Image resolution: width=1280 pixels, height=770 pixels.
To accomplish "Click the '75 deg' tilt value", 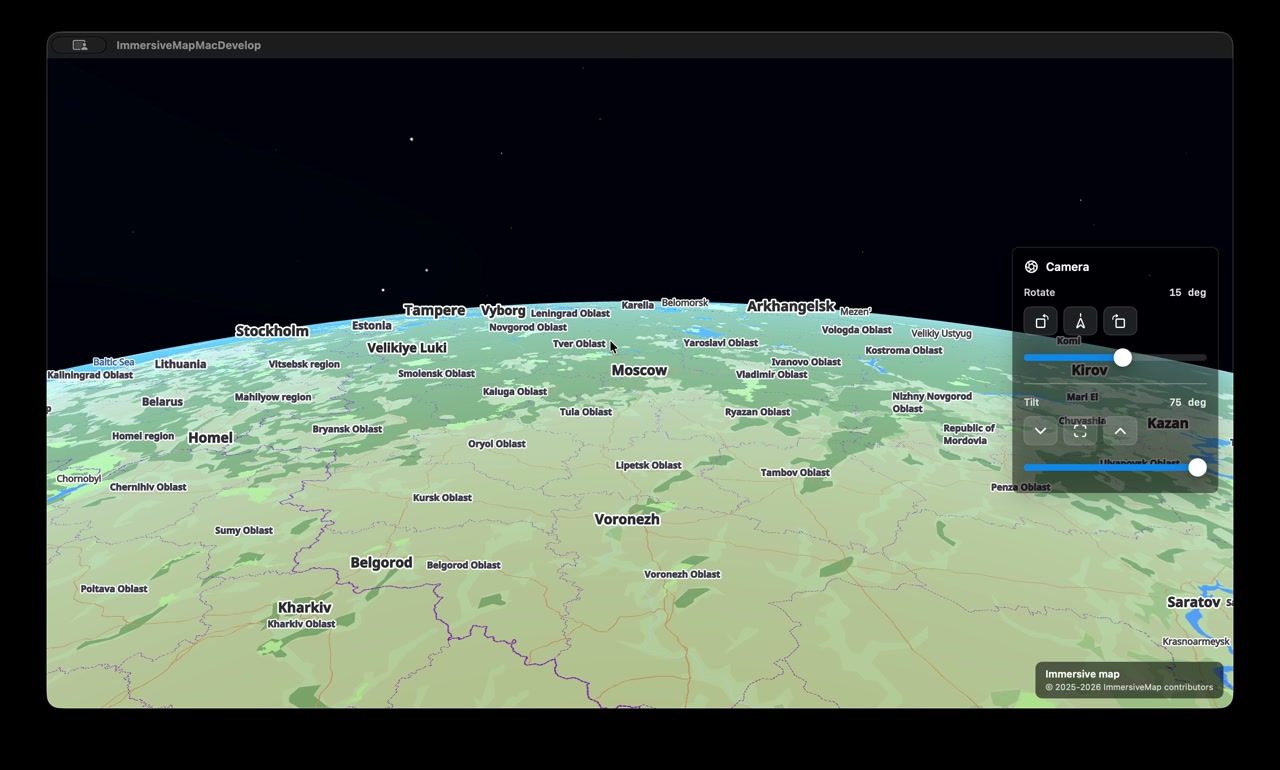I will (1187, 403).
